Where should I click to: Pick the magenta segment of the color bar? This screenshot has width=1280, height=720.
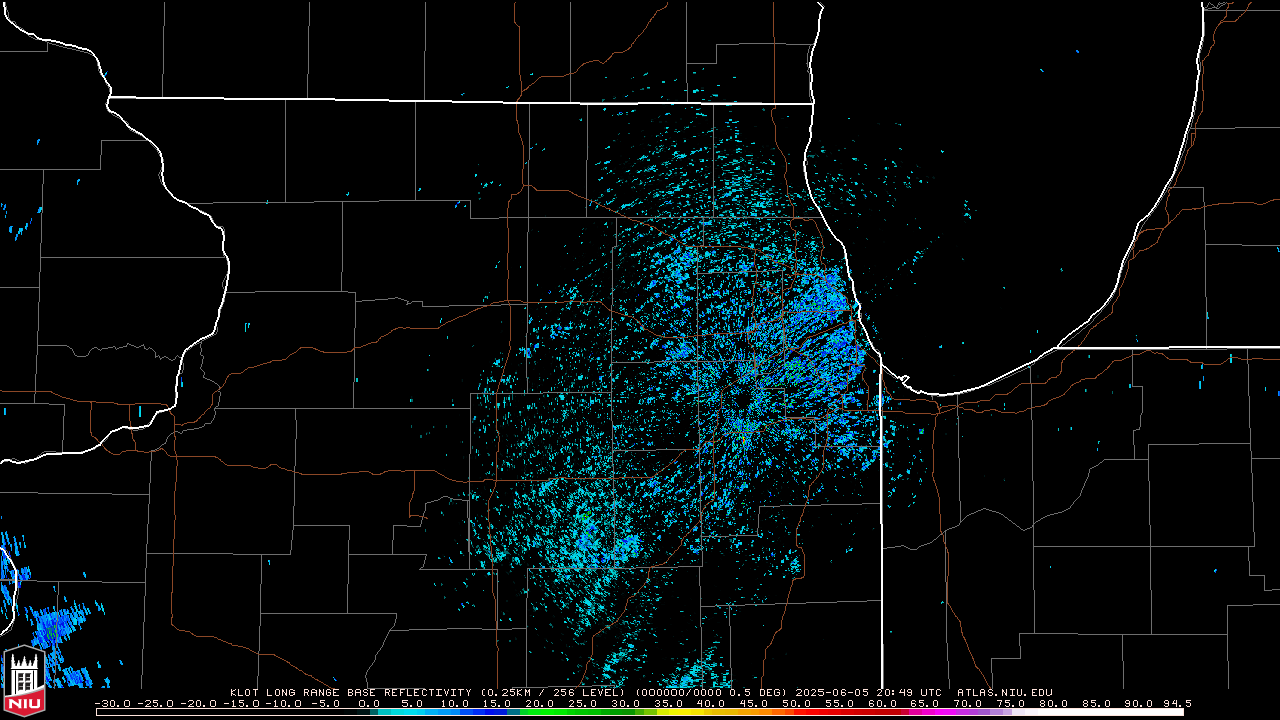[932, 712]
